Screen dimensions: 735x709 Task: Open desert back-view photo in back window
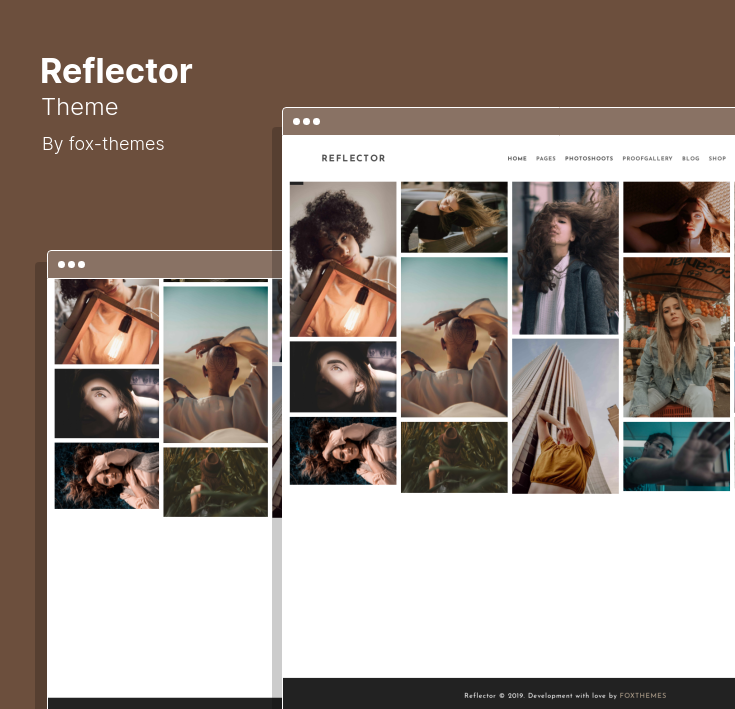[216, 365]
